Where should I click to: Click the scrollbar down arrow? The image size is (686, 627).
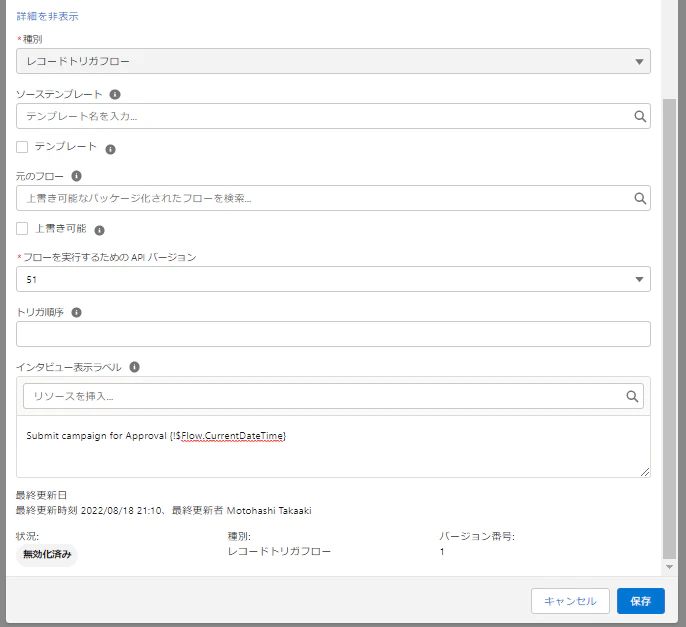pyautogui.click(x=669, y=567)
